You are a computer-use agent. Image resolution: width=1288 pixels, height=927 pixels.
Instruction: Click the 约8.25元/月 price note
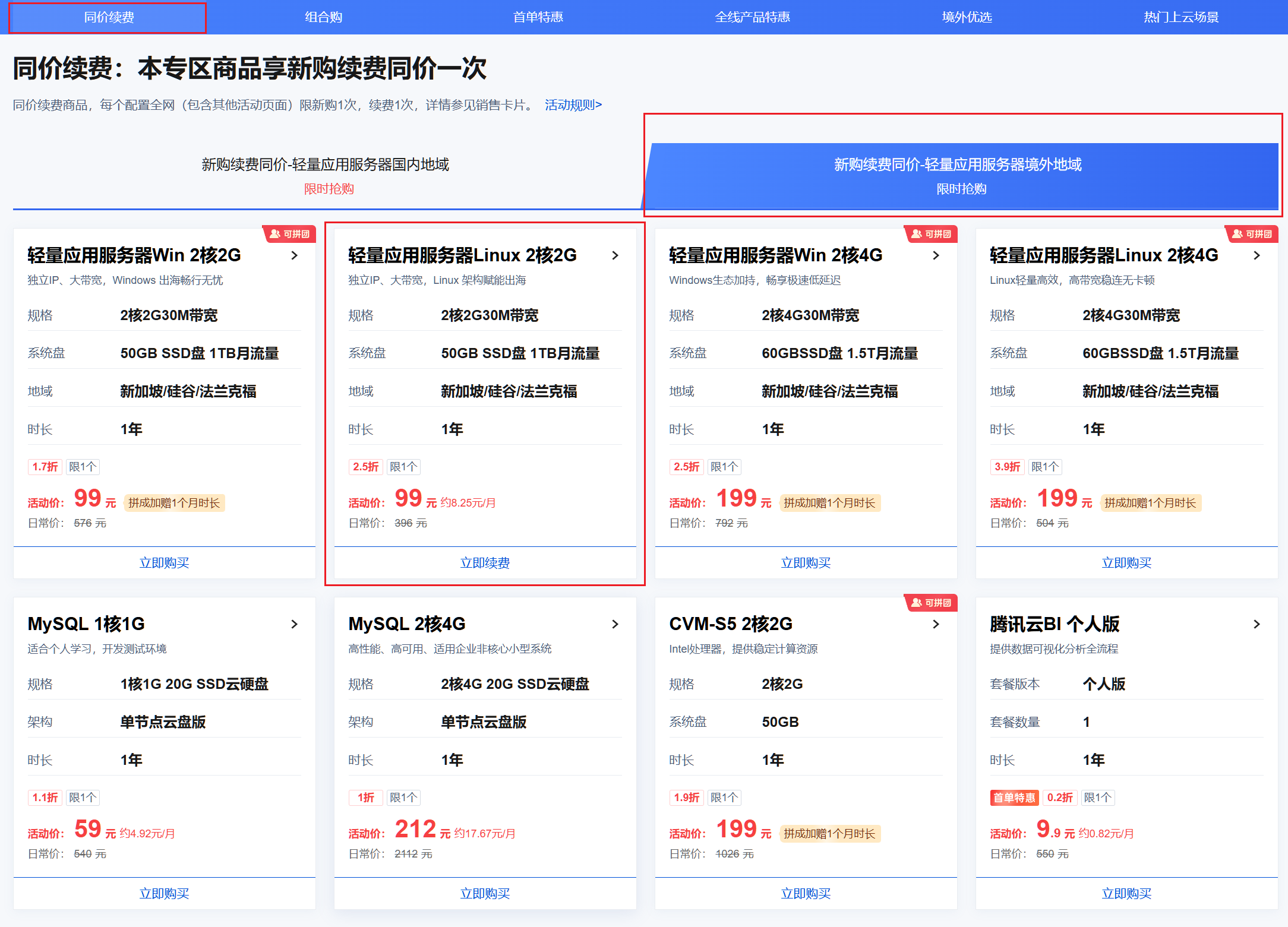coord(468,503)
